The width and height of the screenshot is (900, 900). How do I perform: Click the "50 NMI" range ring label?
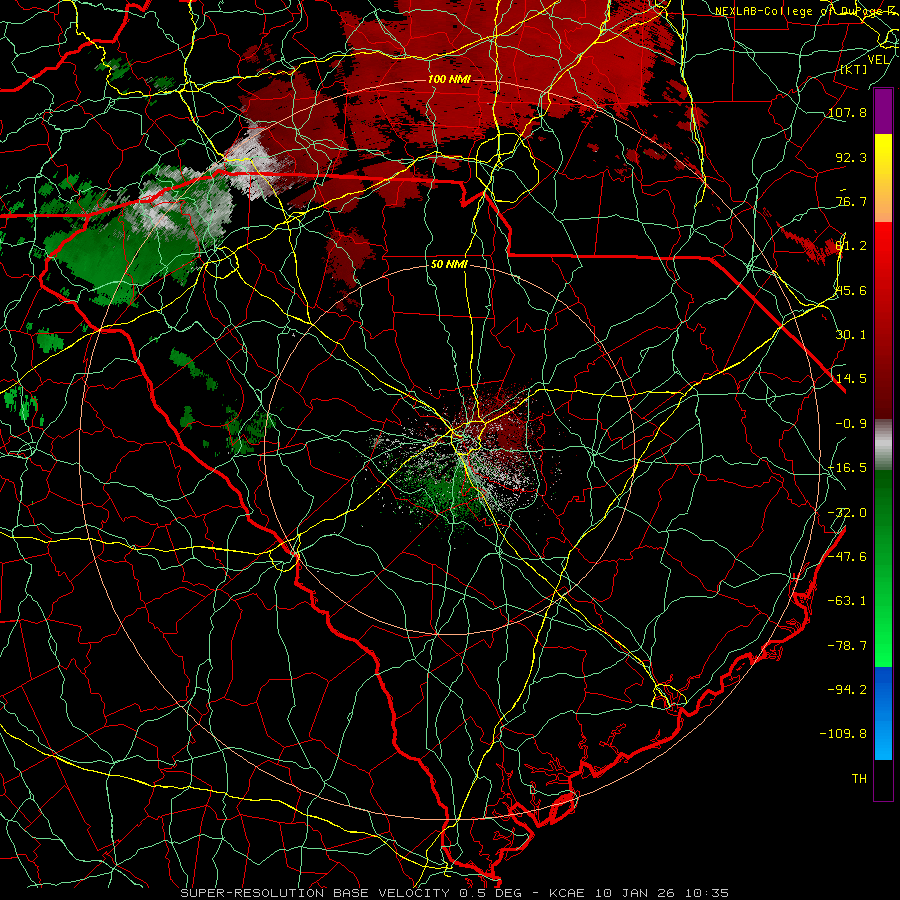[x=449, y=265]
